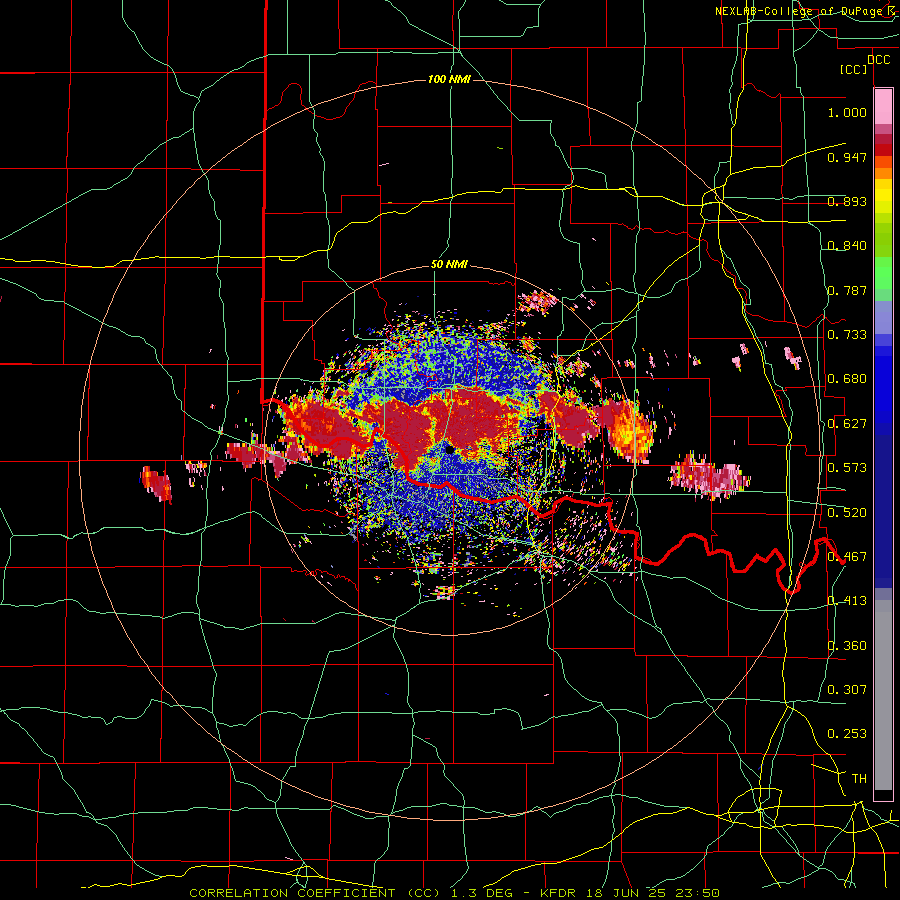Viewport: 900px width, 900px height.
Task: Click the 50 NMI range ring label
Action: coord(449,265)
